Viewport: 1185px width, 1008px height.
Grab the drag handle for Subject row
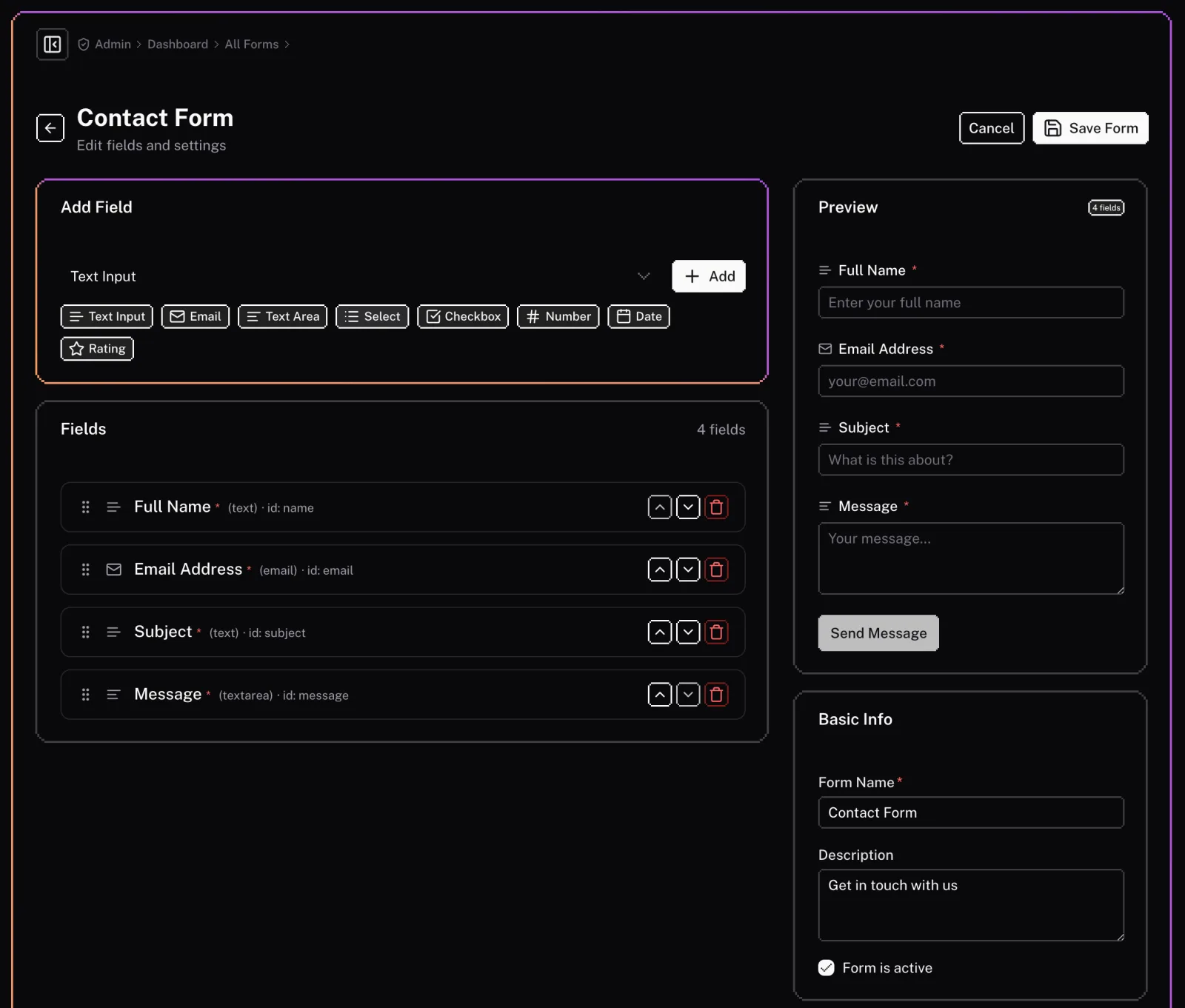click(x=85, y=632)
